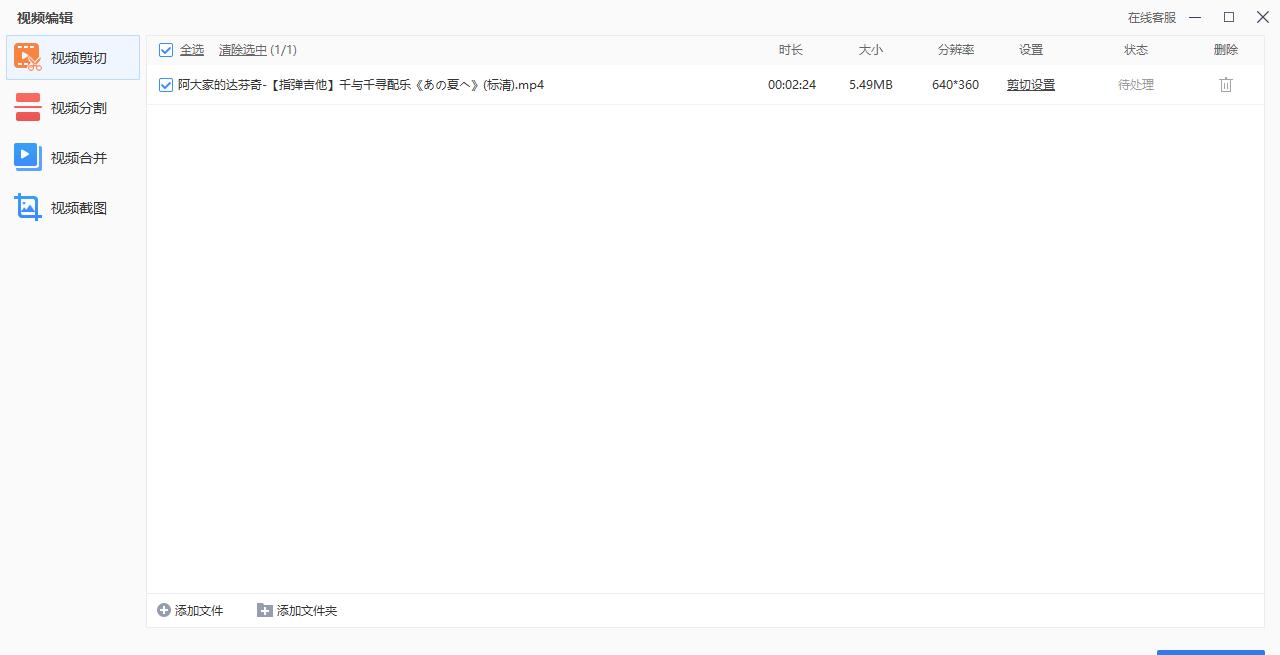Click the folder icon beside 添加文件夹

[x=265, y=610]
